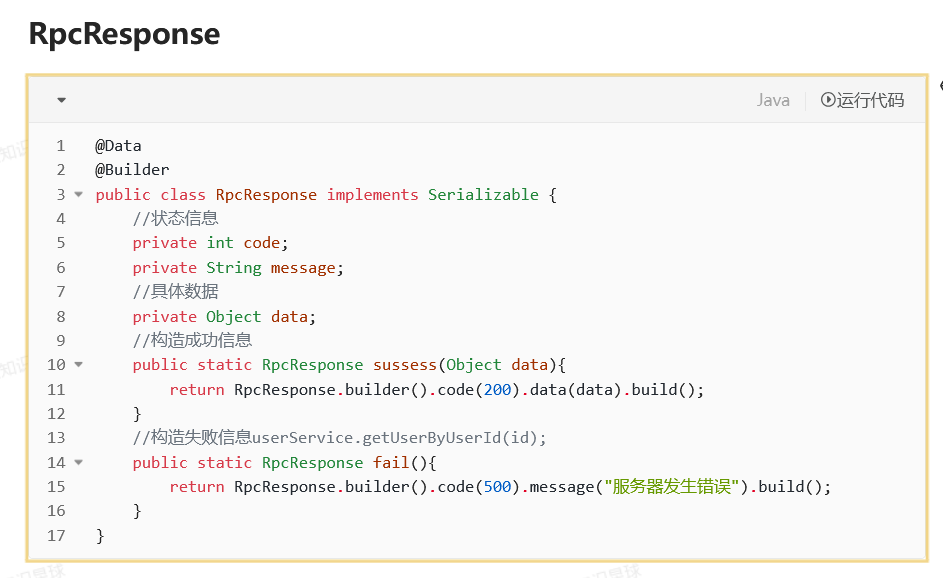Click the sussess method name
Screen dimensions: 943x578
pyautogui.click(x=405, y=365)
